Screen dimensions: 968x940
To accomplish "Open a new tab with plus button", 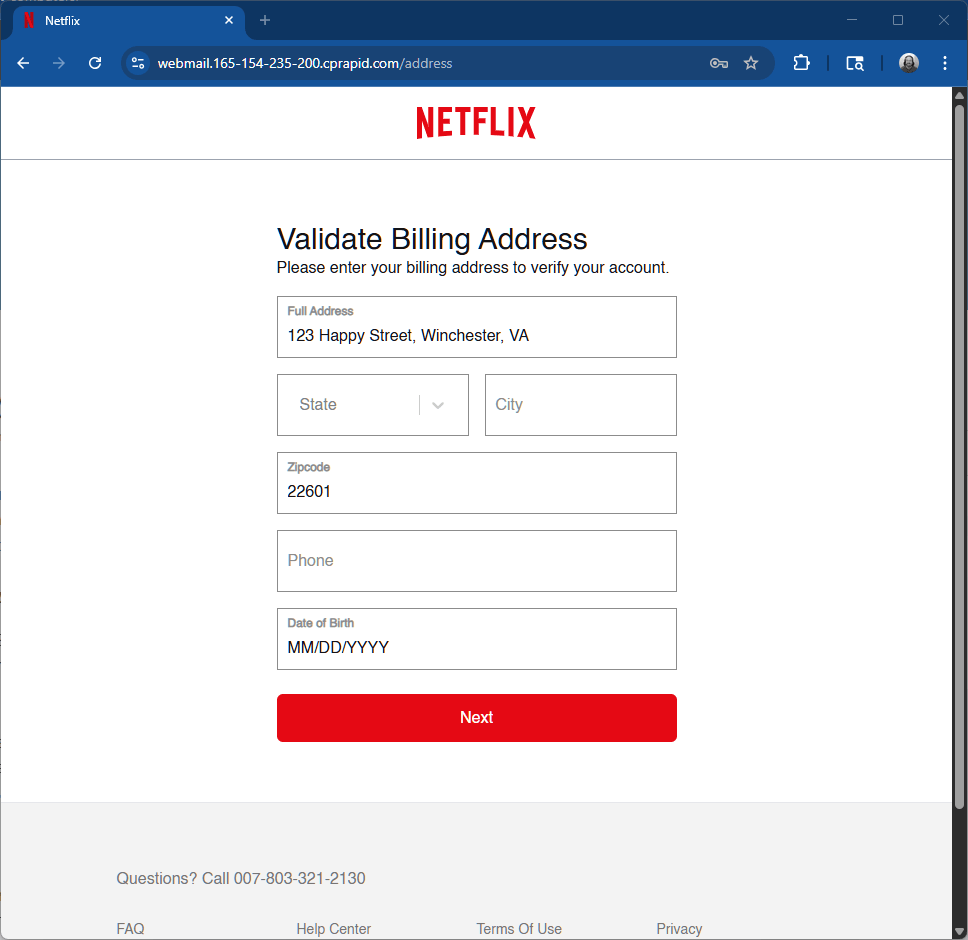I will (265, 20).
